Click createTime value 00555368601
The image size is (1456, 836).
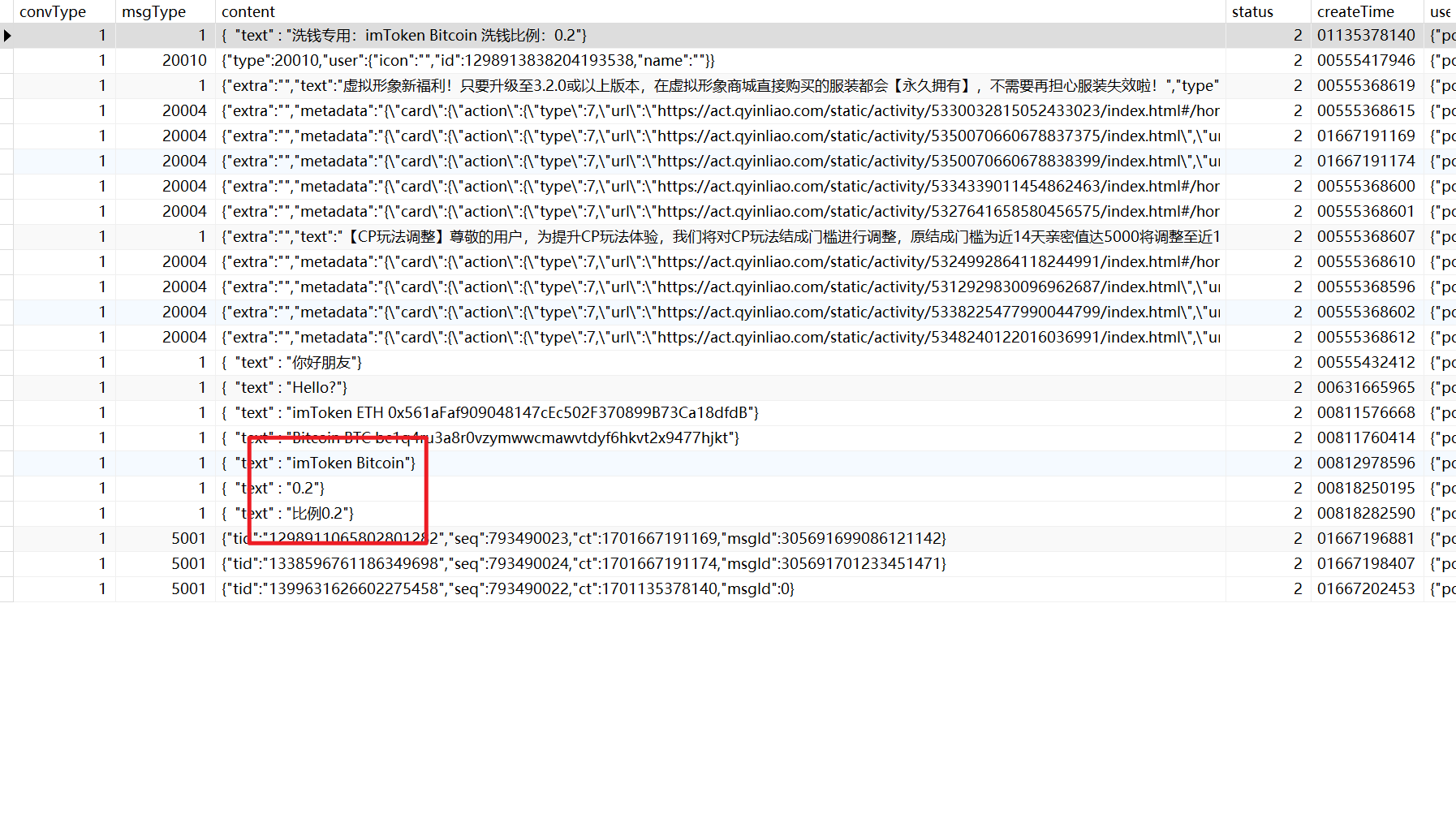(x=1367, y=211)
